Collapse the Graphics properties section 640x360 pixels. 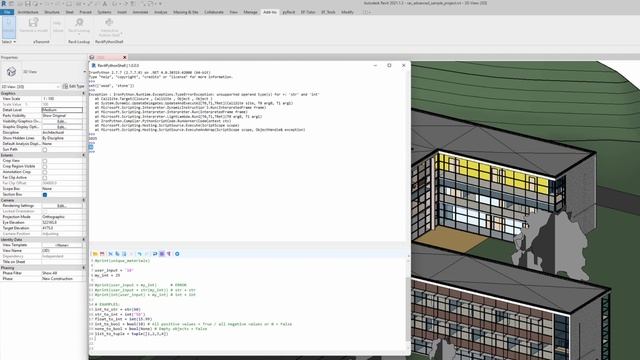[x=84, y=93]
